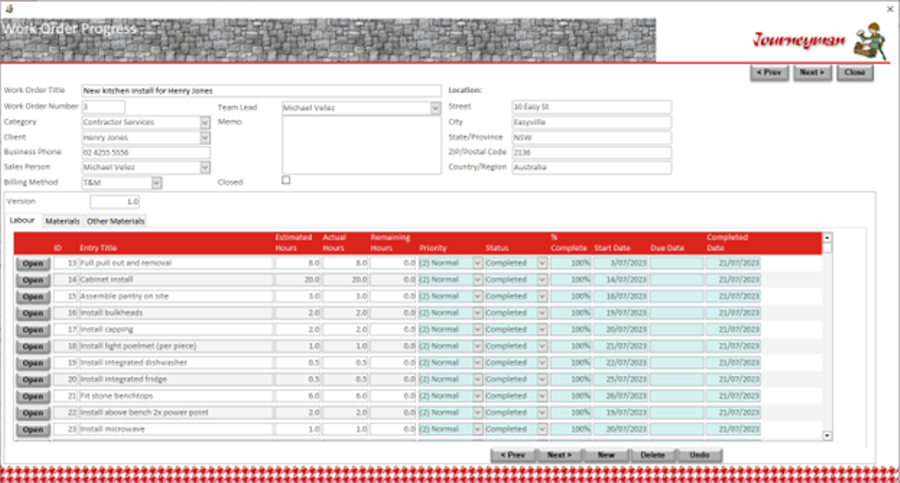The image size is (900, 483).
Task: Click the Version field
Action: click(115, 202)
